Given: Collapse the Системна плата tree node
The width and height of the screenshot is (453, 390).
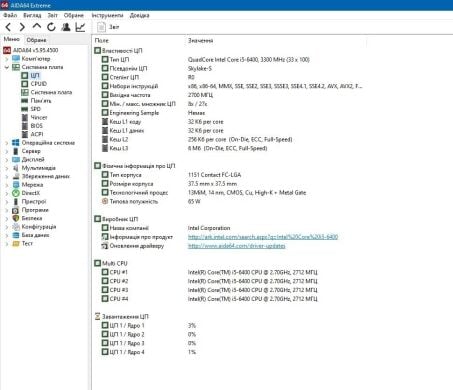Looking at the screenshot, I should pyautogui.click(x=7, y=67).
